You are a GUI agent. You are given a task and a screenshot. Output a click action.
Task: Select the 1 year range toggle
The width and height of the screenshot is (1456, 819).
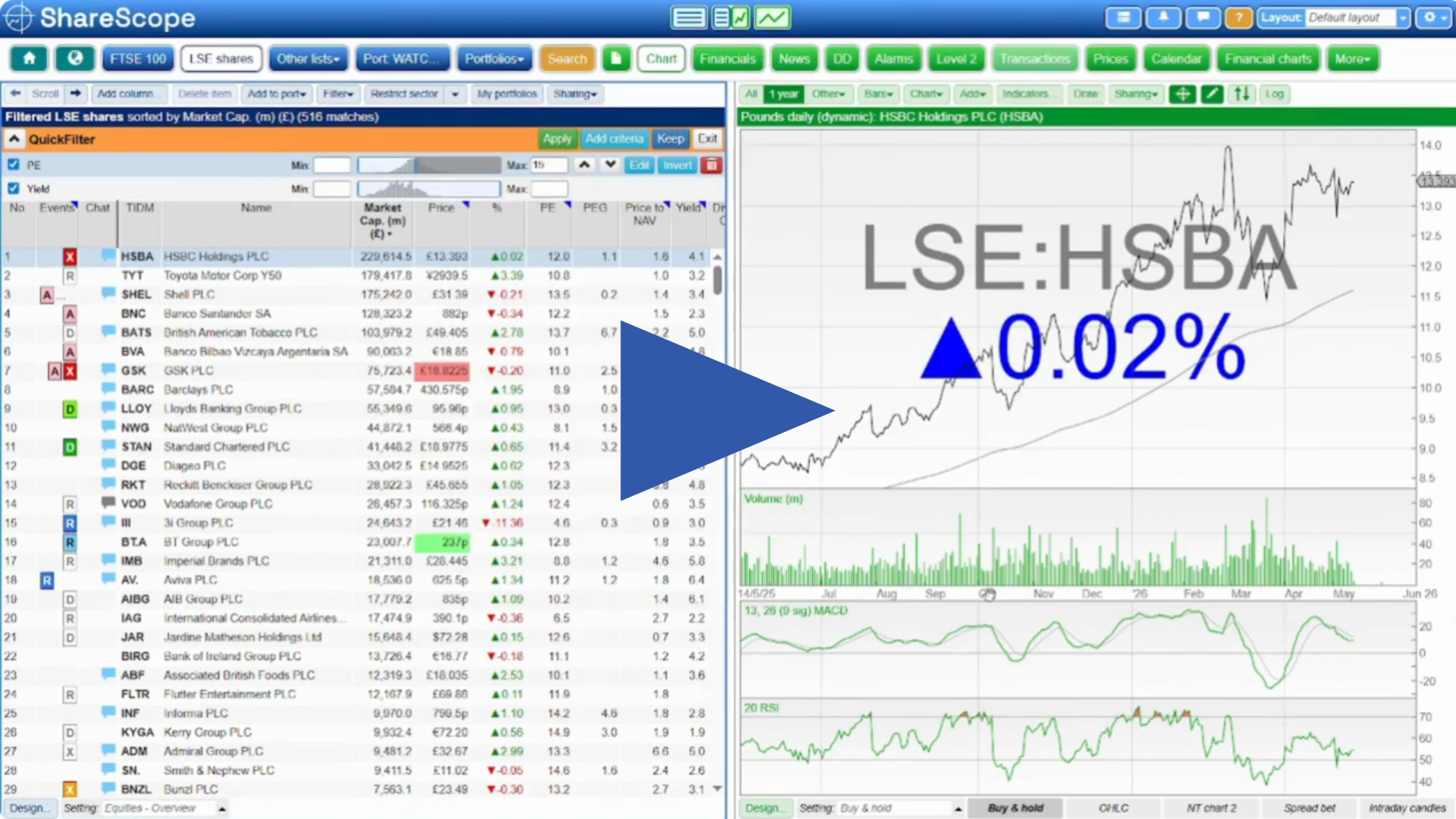(783, 94)
